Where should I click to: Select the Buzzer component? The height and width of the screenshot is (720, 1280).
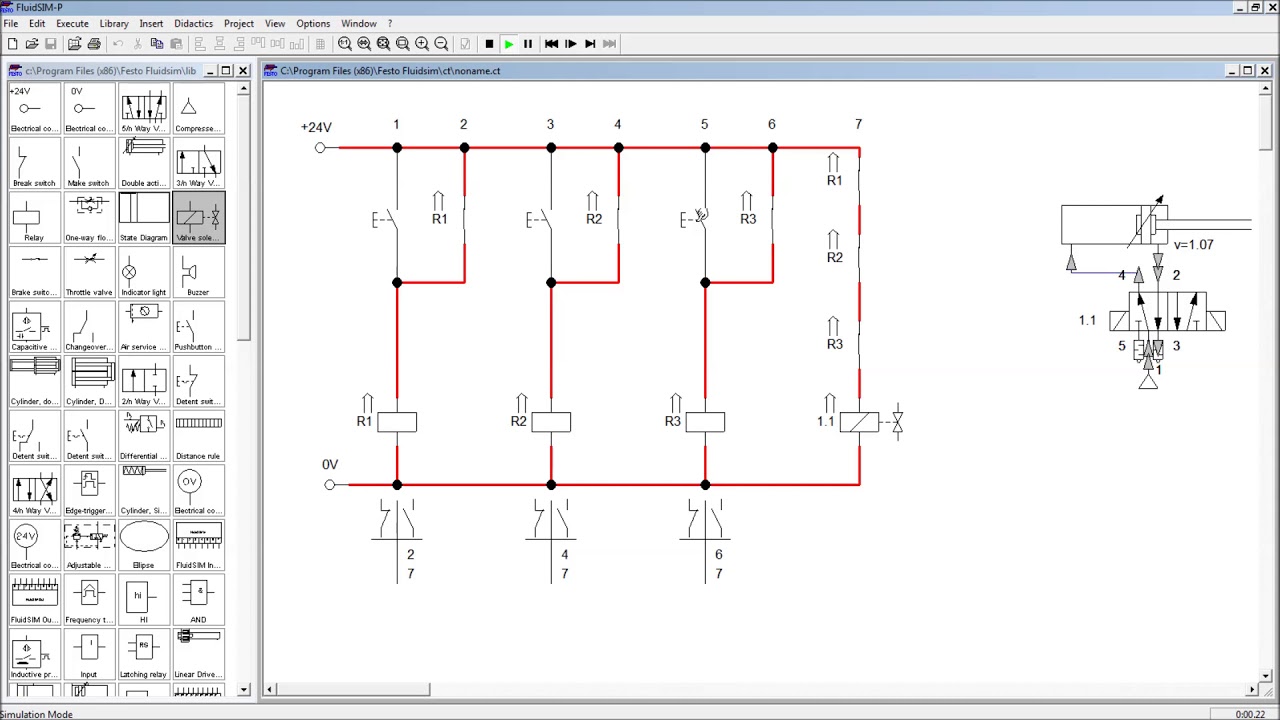tap(198, 272)
